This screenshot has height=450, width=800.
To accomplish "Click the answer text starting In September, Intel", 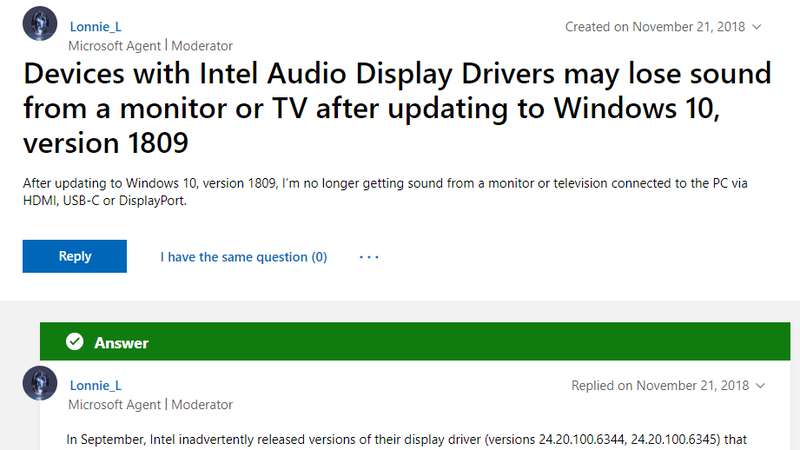I will [x=400, y=439].
